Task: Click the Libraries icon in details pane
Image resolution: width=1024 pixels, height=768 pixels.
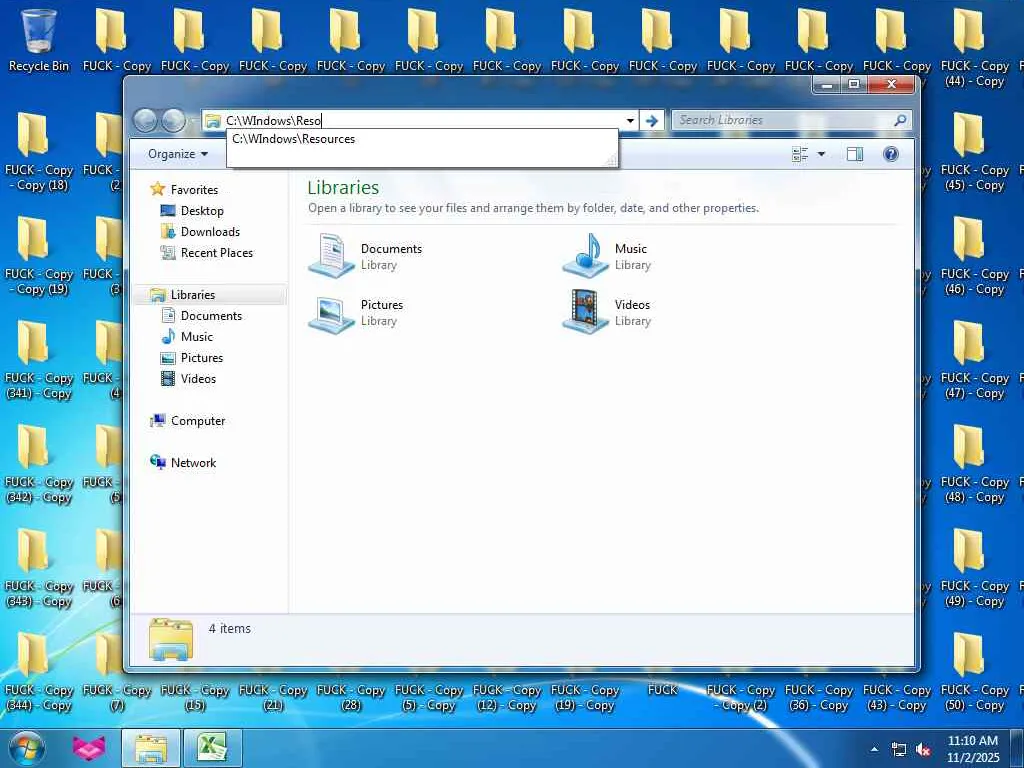Action: (x=171, y=639)
